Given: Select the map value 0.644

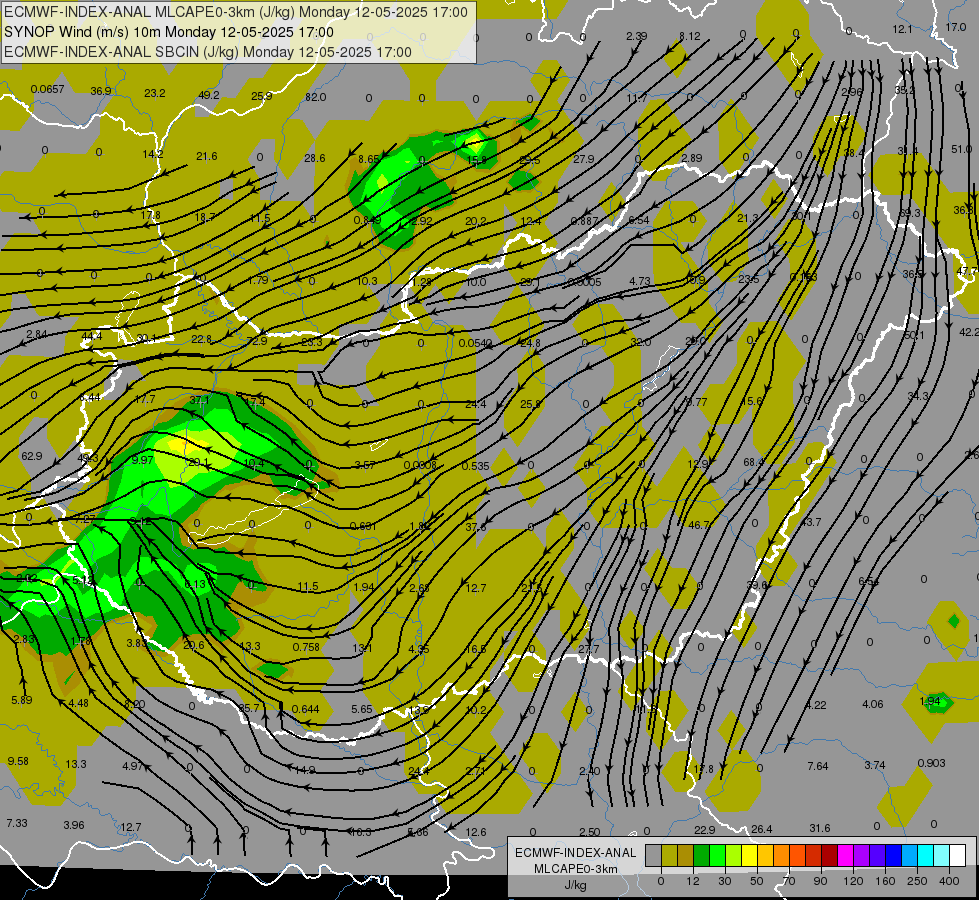Looking at the screenshot, I should coord(305,709).
